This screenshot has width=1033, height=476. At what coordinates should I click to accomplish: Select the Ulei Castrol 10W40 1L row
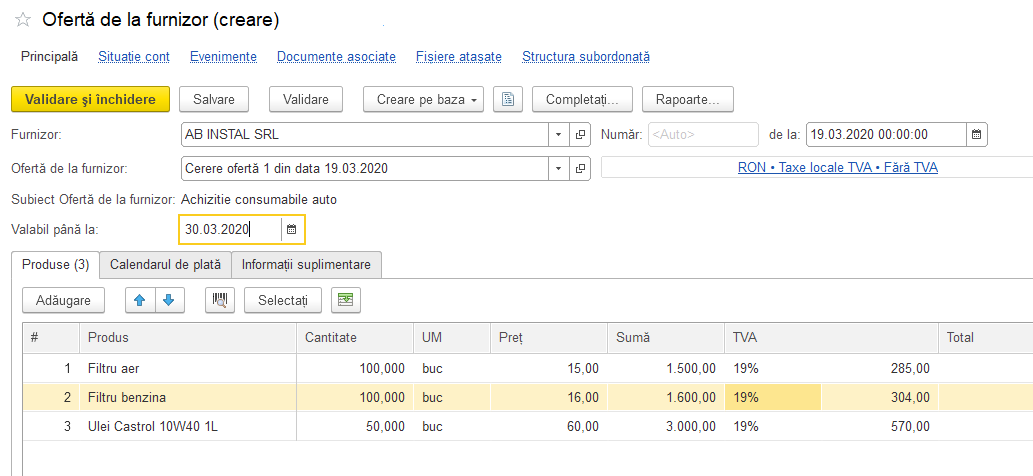[527, 427]
